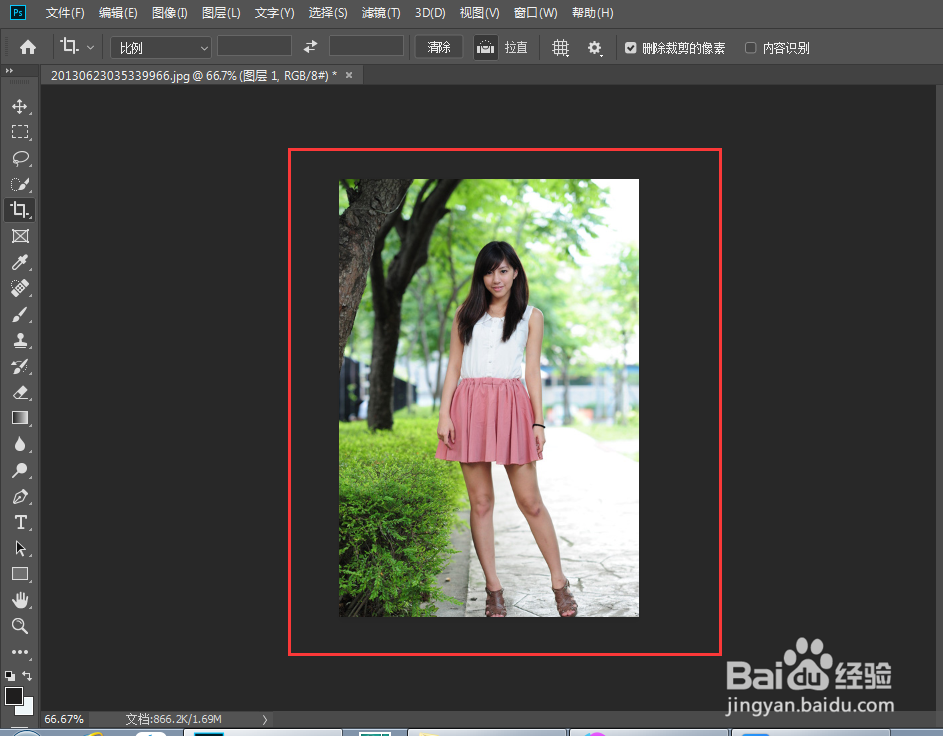Image resolution: width=945 pixels, height=738 pixels.
Task: Click the crop height input field
Action: tap(366, 46)
